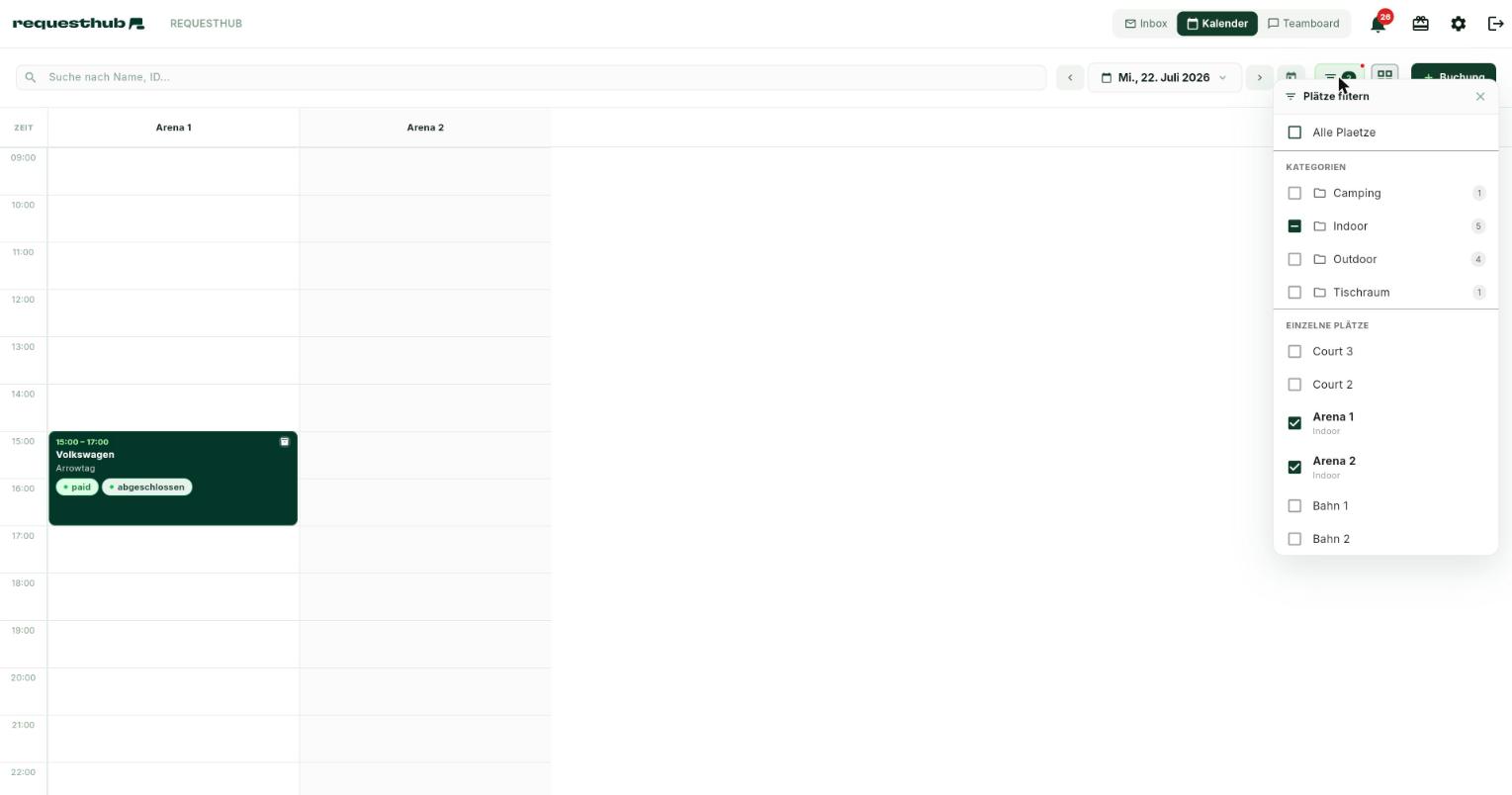Check the Alle Plaetze checkbox

point(1294,132)
